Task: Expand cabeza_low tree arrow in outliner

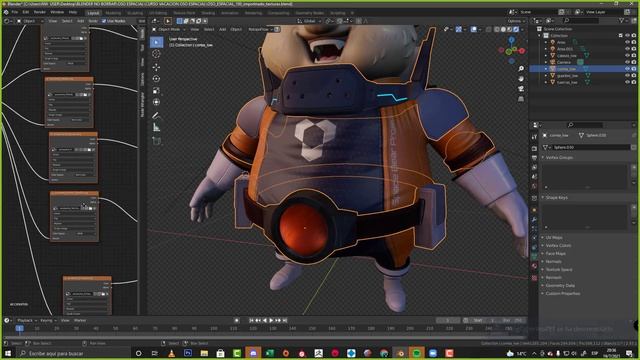Action: [546, 56]
